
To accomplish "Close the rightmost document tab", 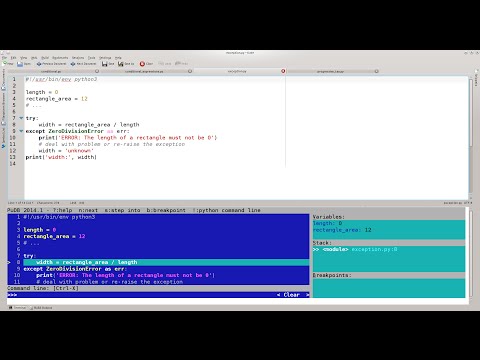I will click(376, 71).
